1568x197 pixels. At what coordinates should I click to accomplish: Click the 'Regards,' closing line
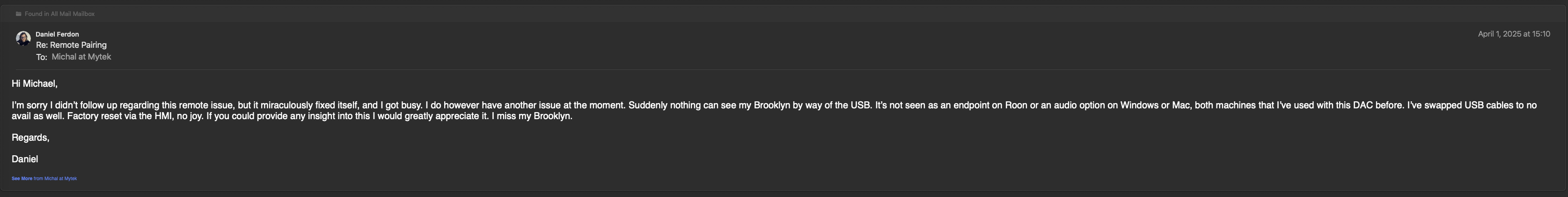tap(30, 138)
